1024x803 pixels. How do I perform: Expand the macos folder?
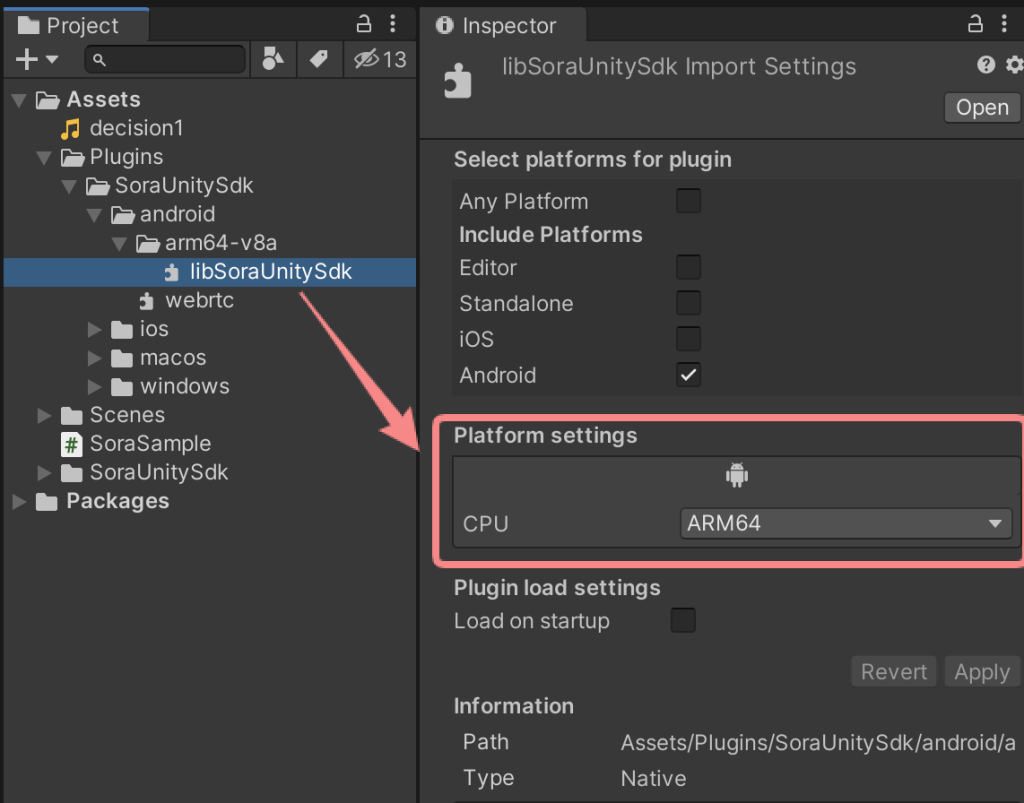(x=95, y=358)
